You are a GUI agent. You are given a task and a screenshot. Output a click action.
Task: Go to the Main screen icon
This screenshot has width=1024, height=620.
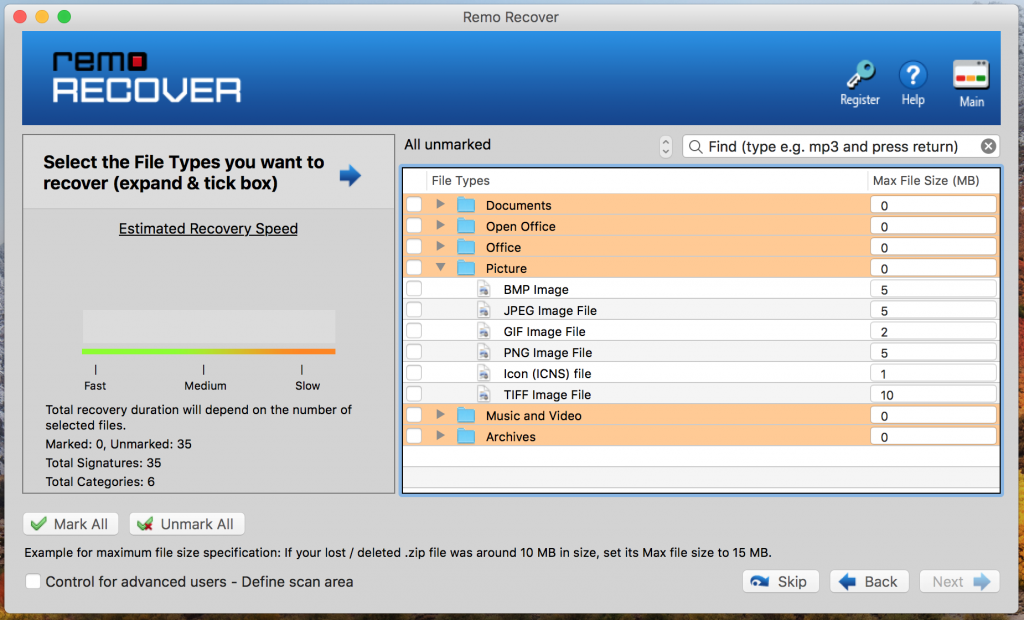click(971, 75)
